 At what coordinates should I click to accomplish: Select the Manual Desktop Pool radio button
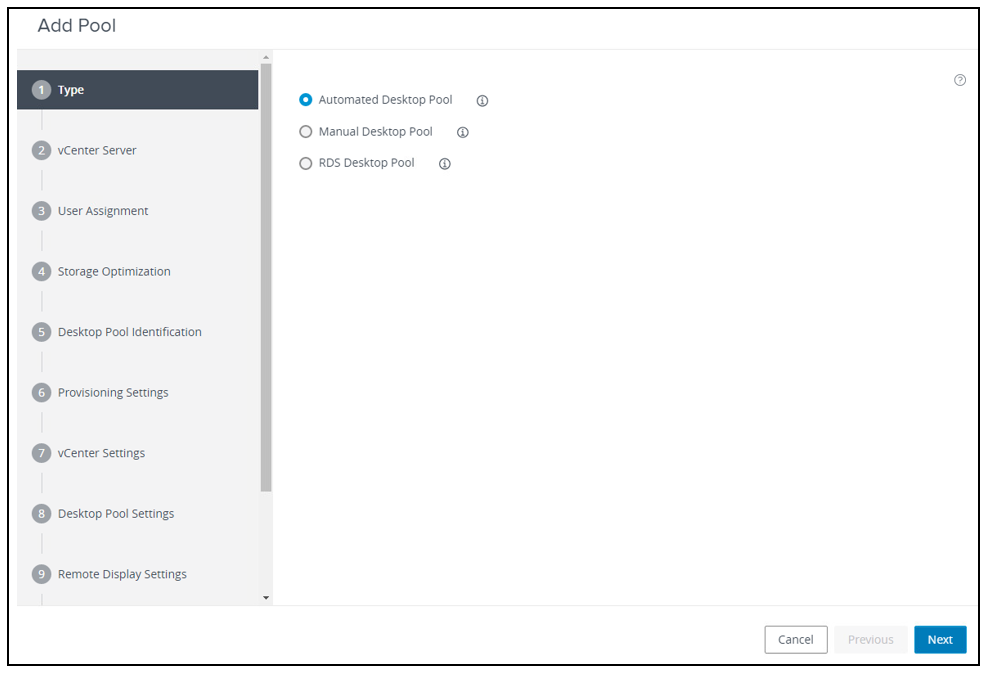(305, 131)
